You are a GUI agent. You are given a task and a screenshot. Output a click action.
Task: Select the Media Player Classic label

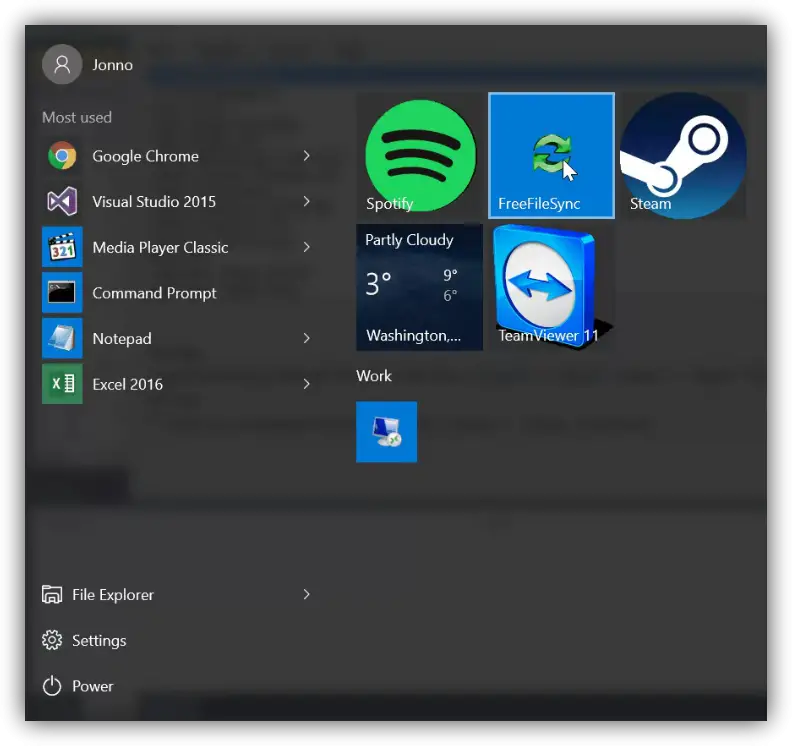click(x=160, y=247)
